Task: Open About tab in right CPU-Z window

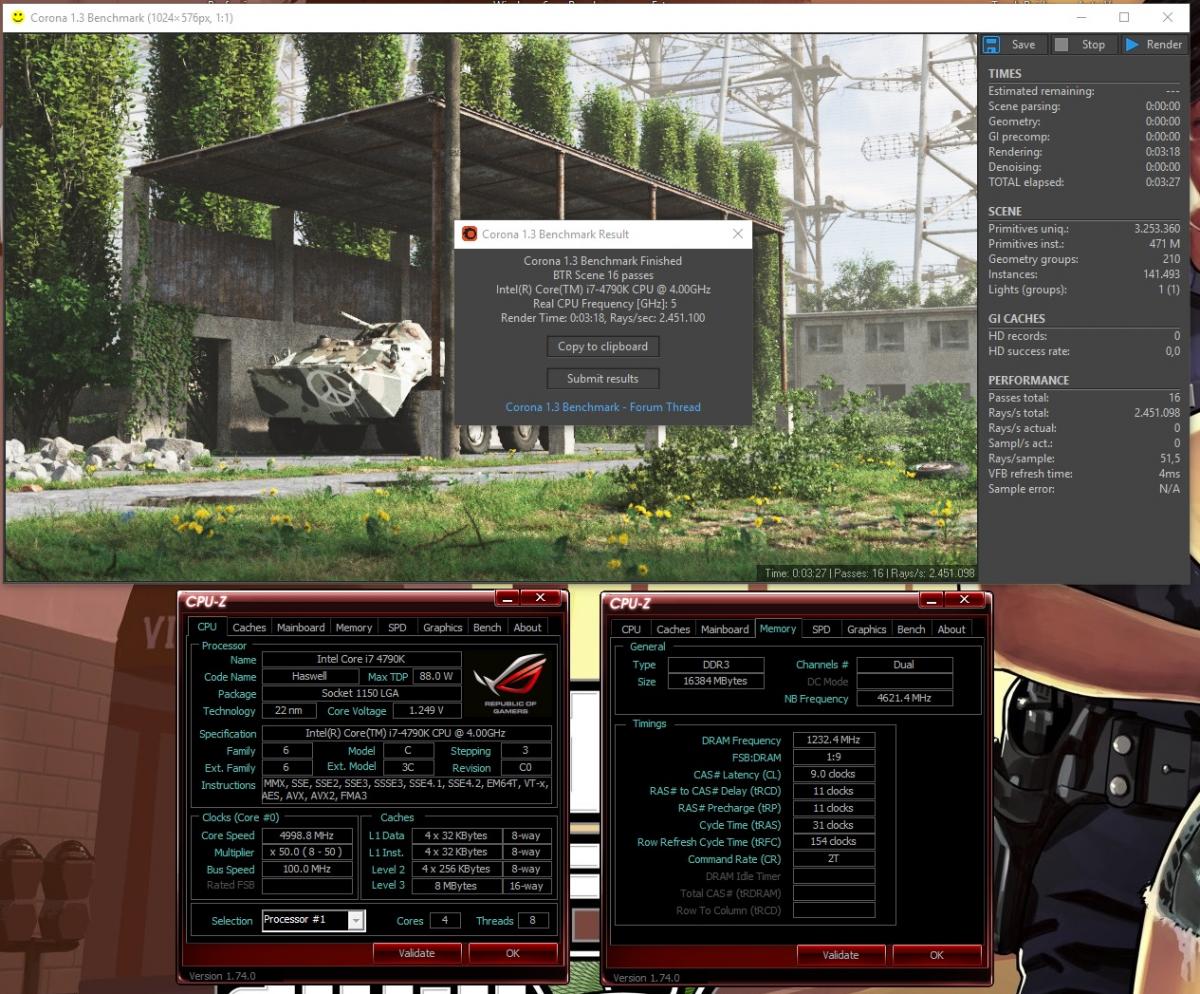Action: pos(952,629)
